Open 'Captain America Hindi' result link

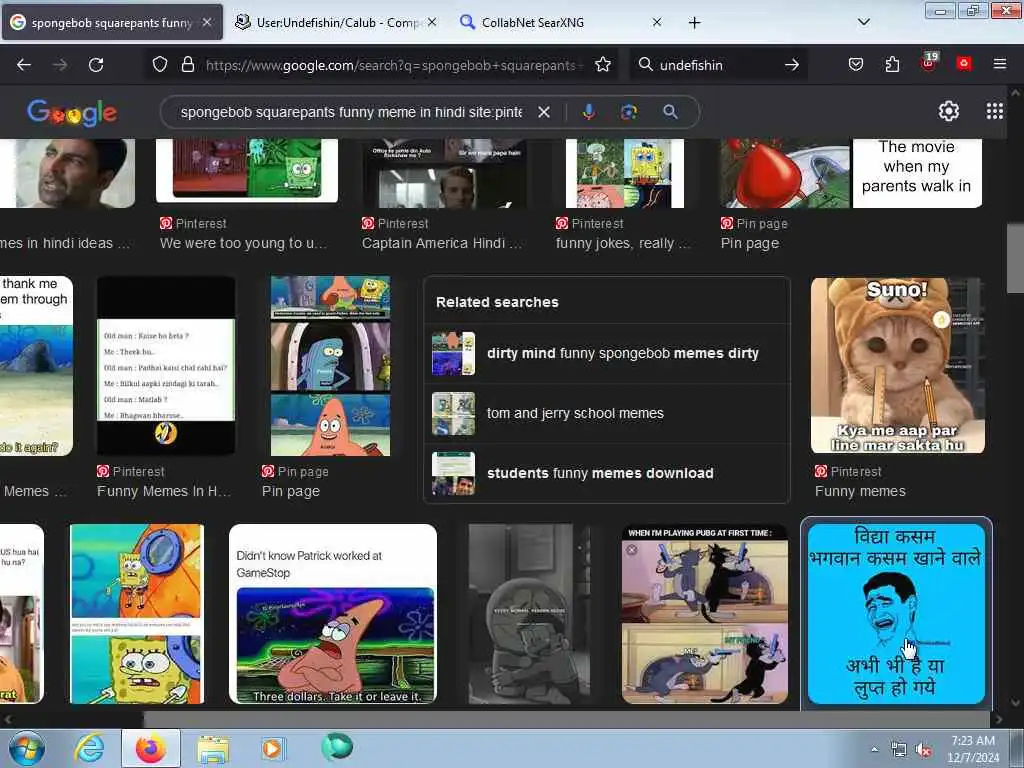(x=441, y=243)
